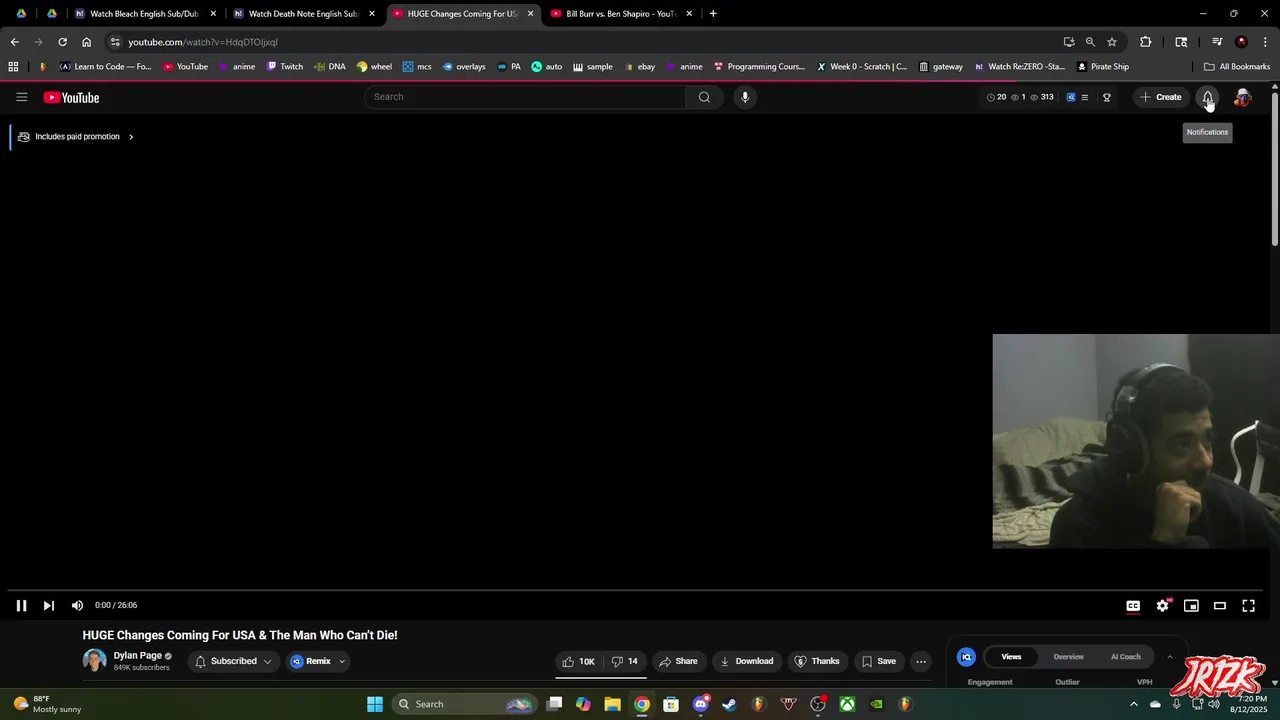This screenshot has width=1280, height=720.
Task: Go back in browser history
Action: [14, 42]
